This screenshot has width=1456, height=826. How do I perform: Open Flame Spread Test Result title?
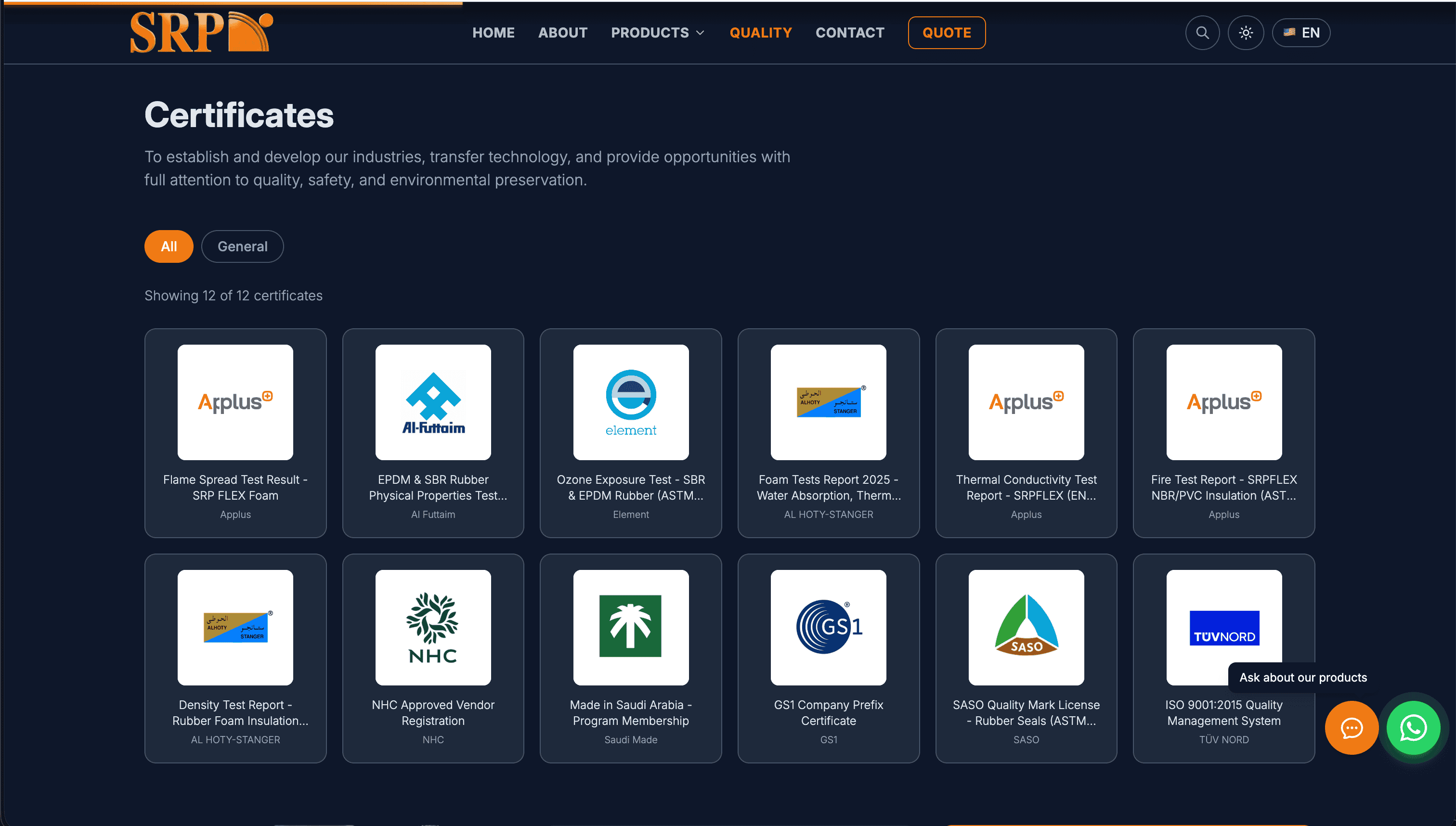(x=235, y=487)
